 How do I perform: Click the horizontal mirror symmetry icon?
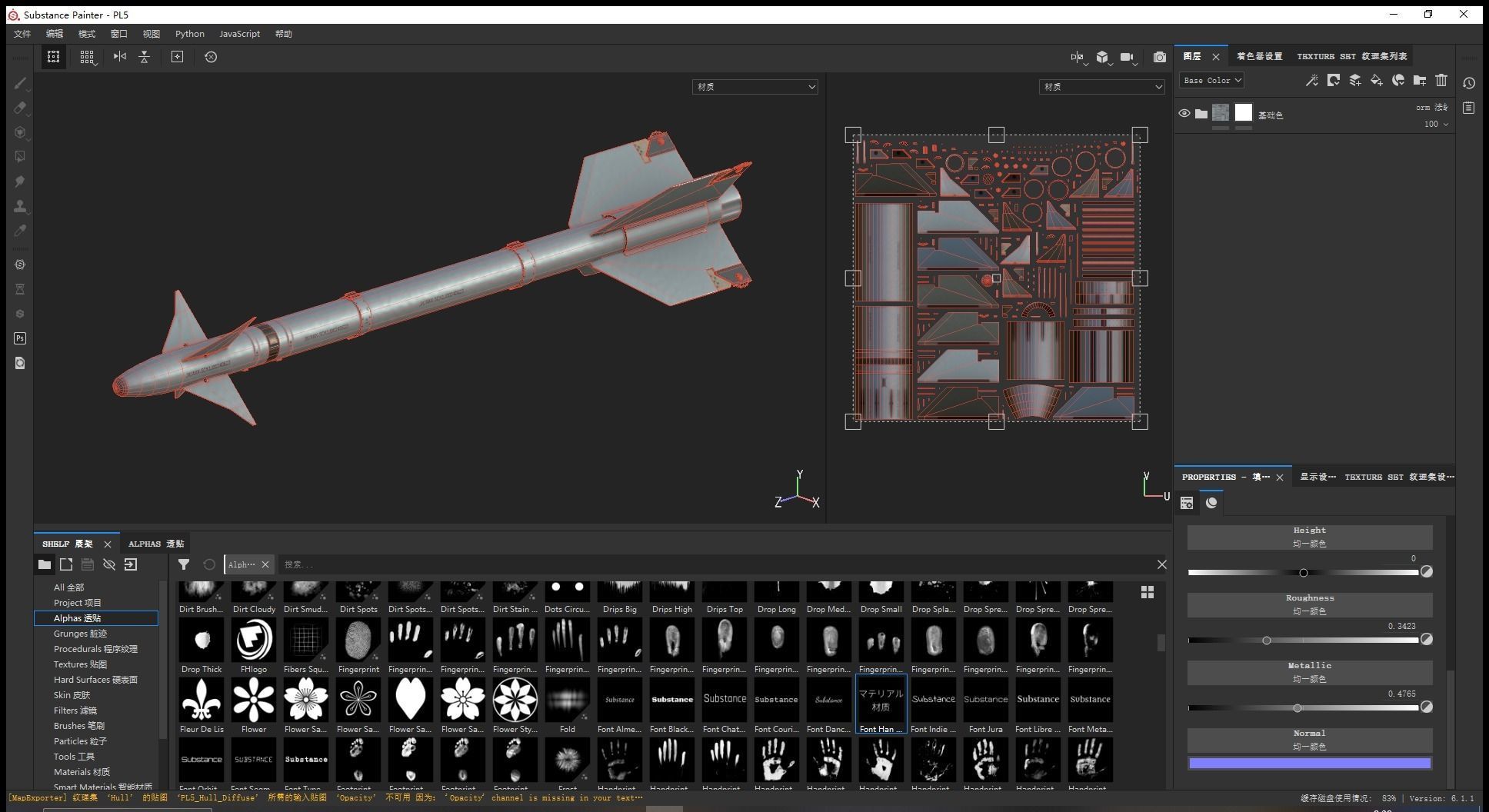click(119, 57)
